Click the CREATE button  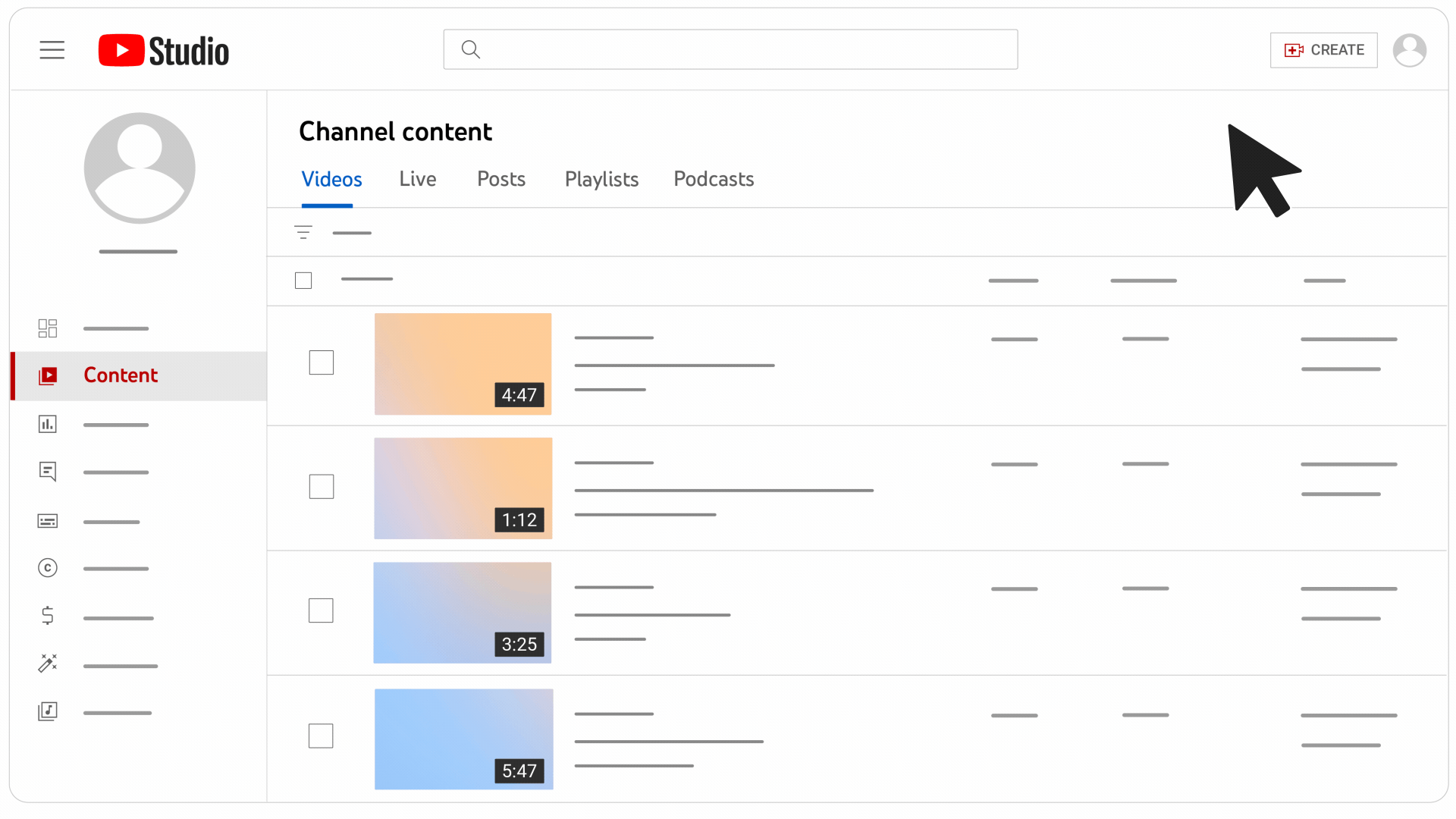(x=1323, y=49)
